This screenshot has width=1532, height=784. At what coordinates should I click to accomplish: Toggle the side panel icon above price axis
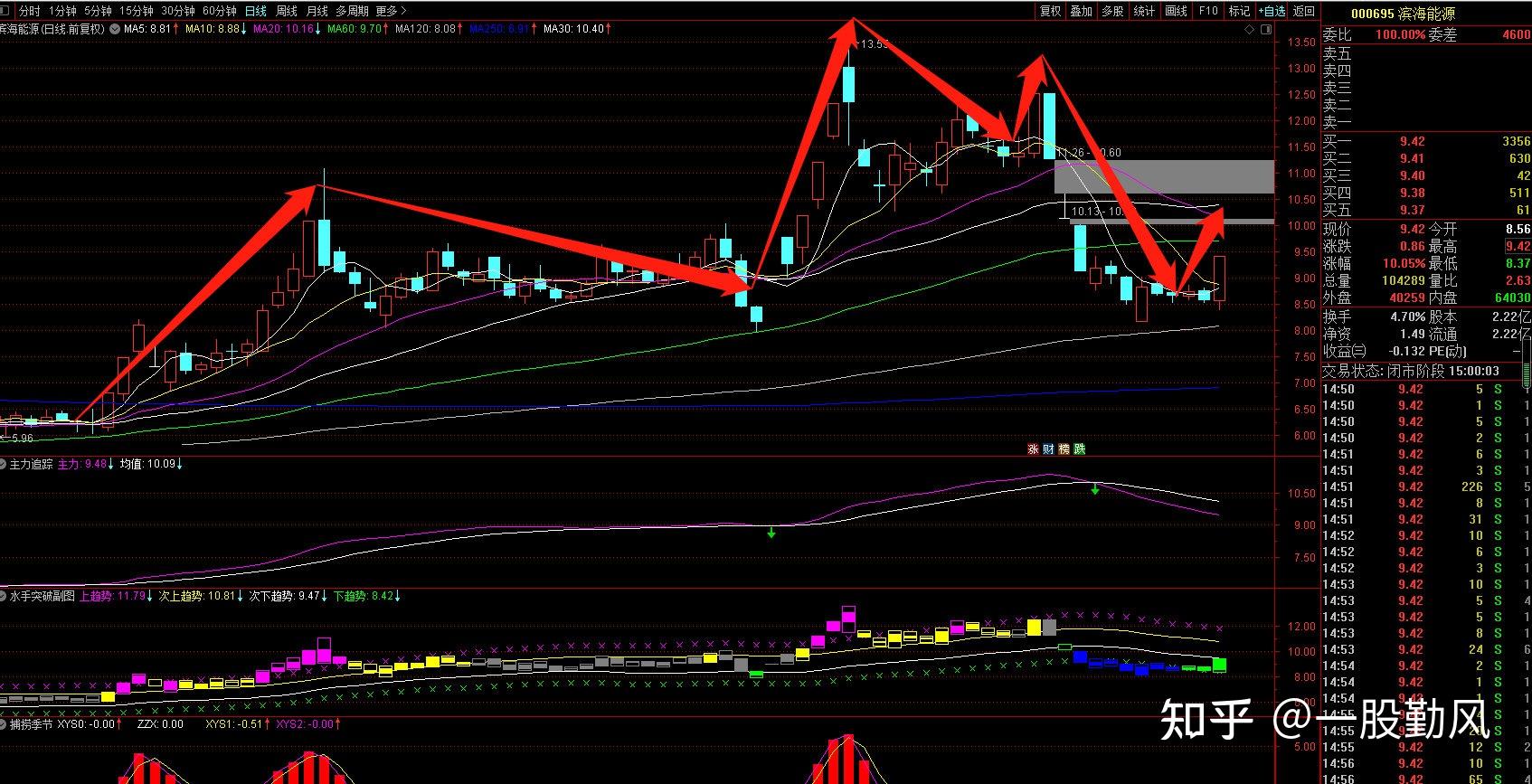coord(1264,29)
